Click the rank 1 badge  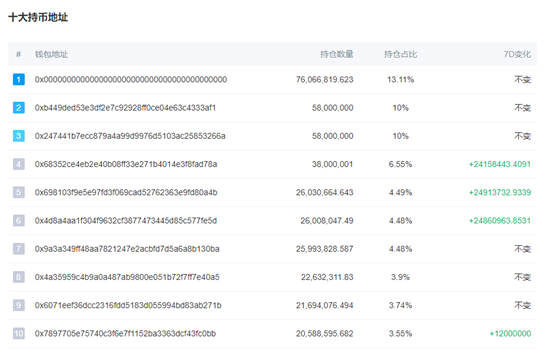[x=19, y=79]
